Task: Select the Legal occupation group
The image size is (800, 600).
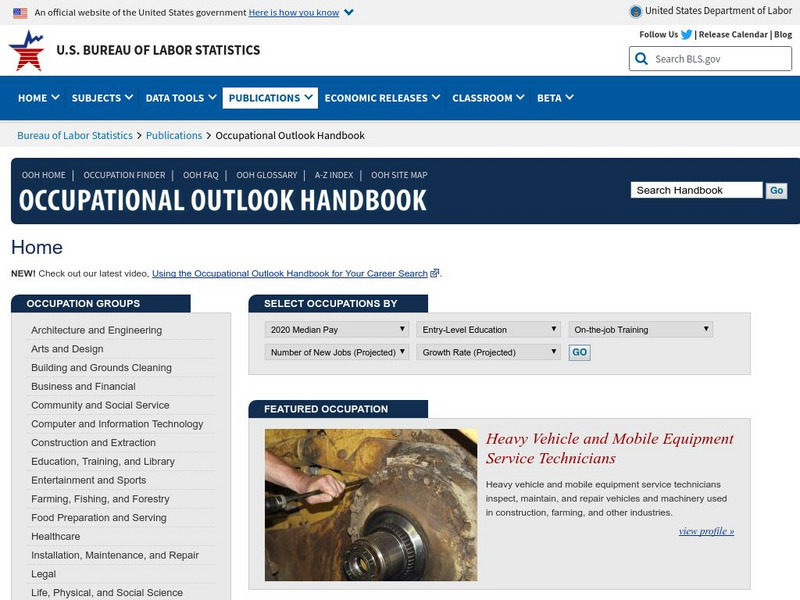Action: pos(43,574)
